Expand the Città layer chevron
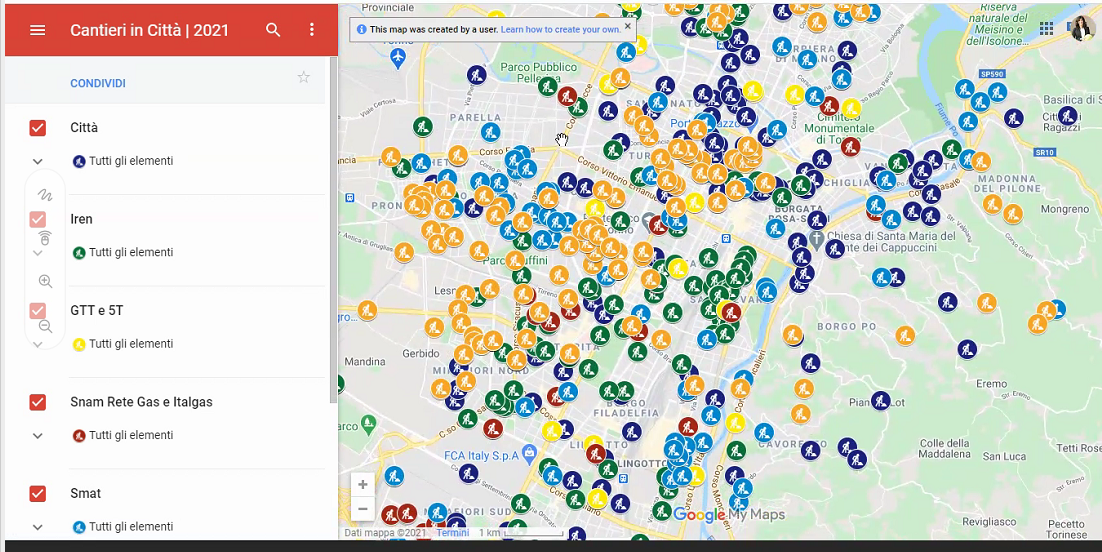The width and height of the screenshot is (1102, 552). coord(38,161)
